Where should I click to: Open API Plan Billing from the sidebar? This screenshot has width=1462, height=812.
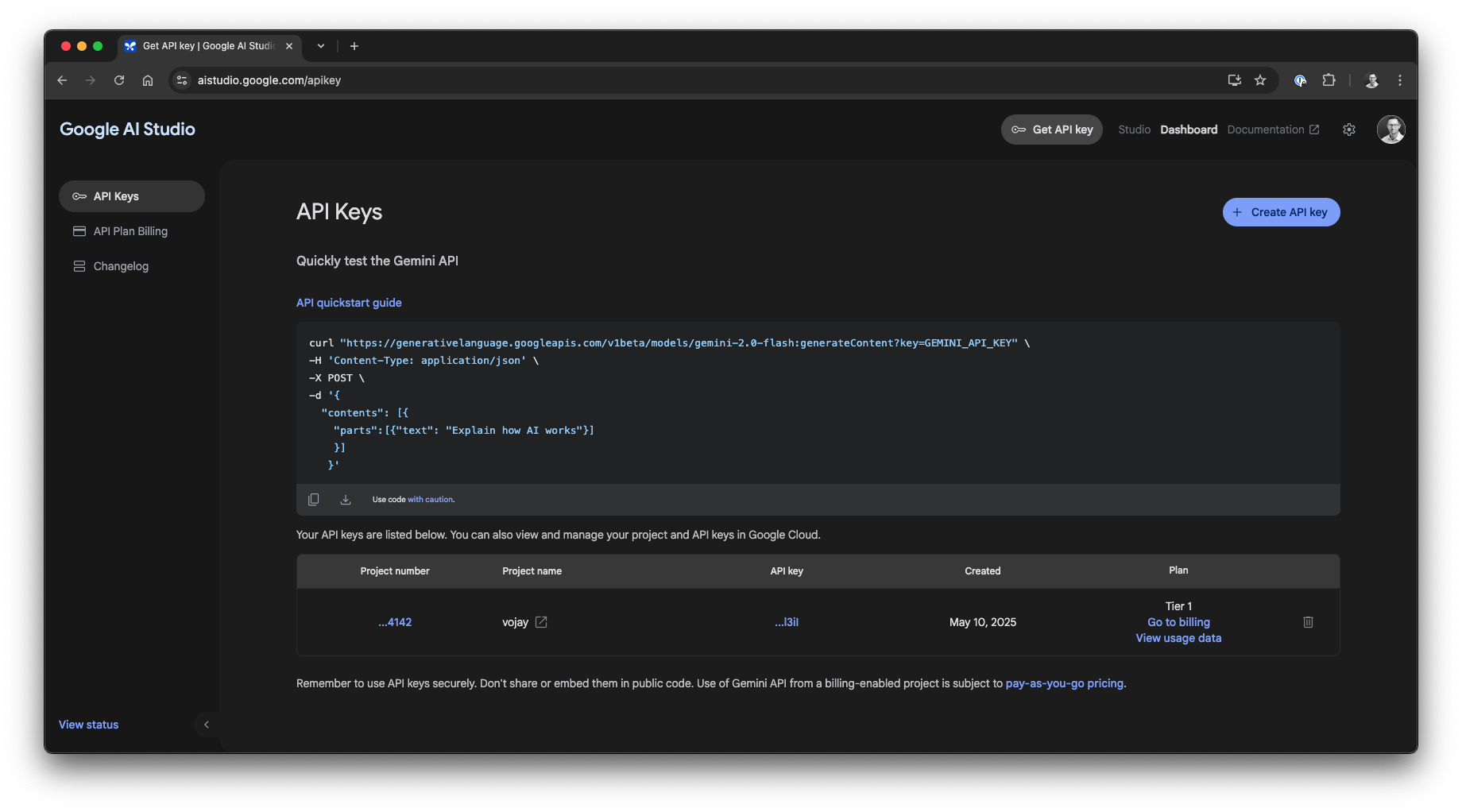tap(130, 230)
